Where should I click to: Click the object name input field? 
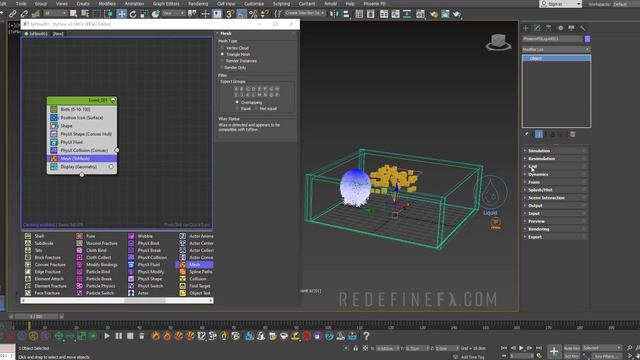click(553, 39)
